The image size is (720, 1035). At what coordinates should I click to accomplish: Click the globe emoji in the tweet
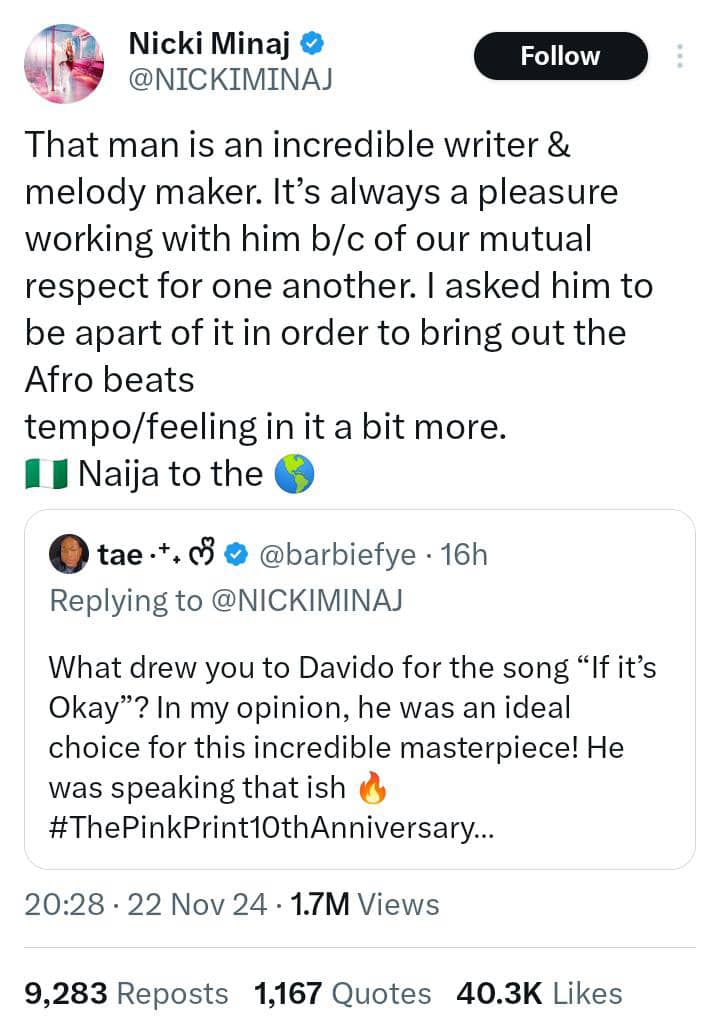(294, 474)
